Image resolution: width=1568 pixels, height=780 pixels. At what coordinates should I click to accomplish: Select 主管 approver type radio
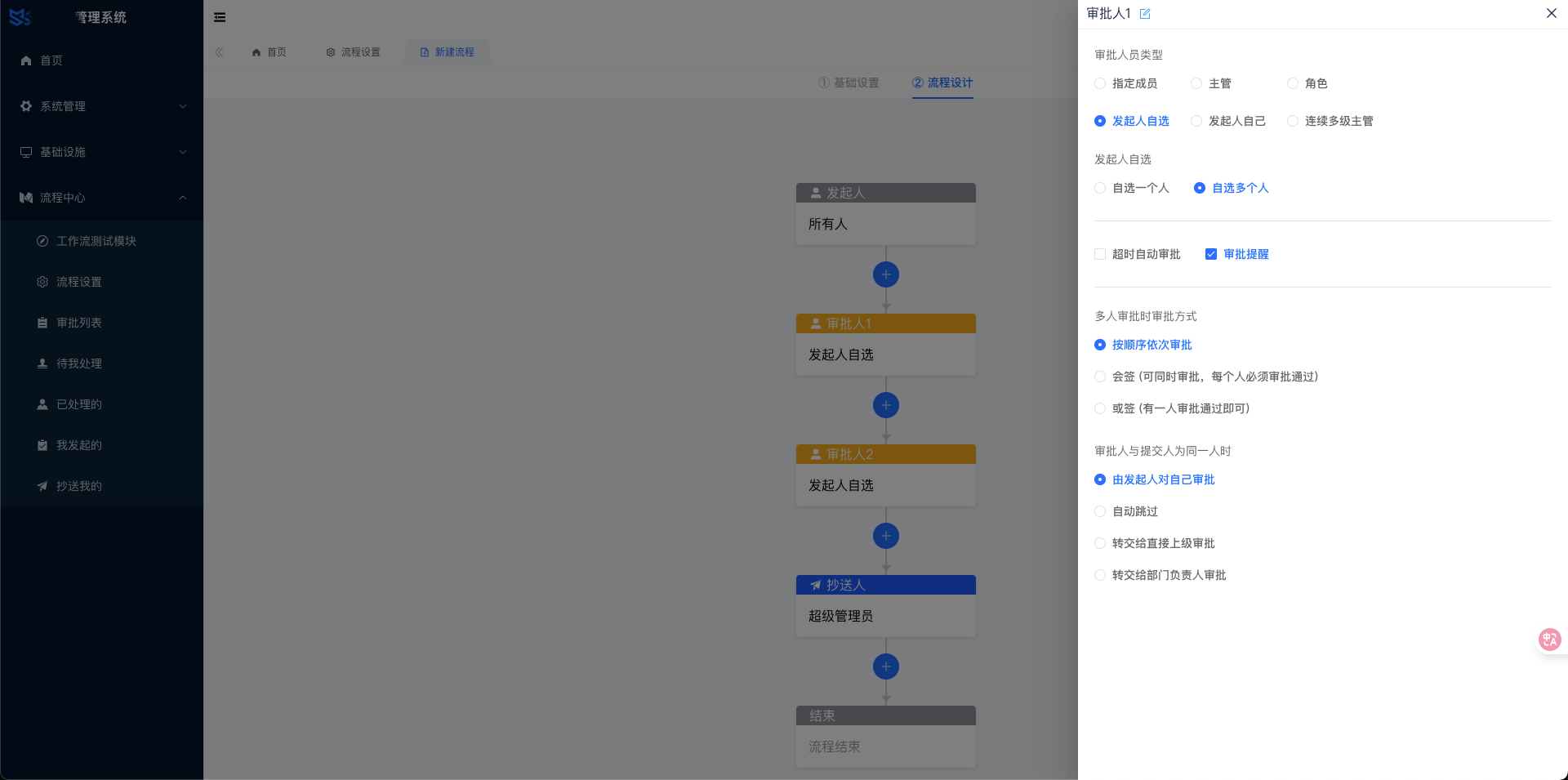click(1196, 83)
